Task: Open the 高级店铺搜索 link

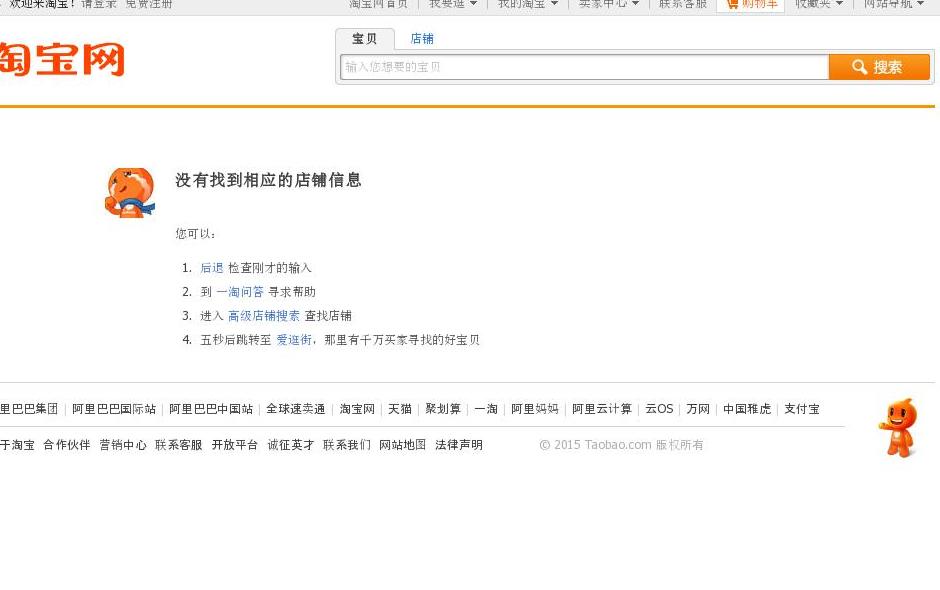Action: (x=264, y=316)
